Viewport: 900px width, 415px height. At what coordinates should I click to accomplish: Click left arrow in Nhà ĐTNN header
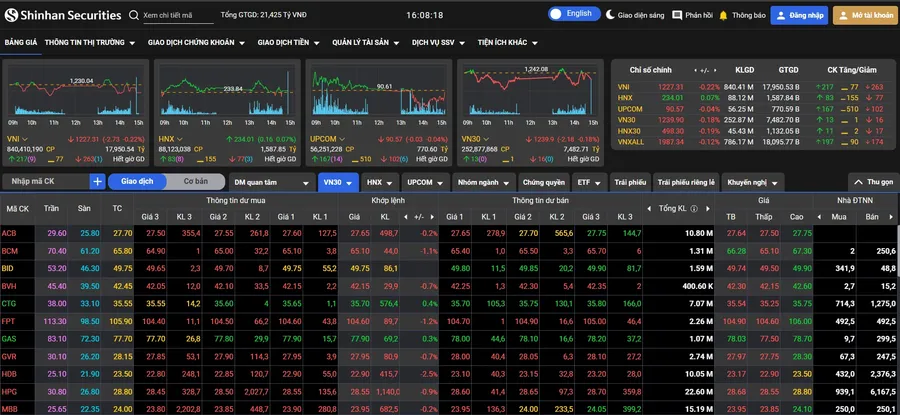coord(821,217)
